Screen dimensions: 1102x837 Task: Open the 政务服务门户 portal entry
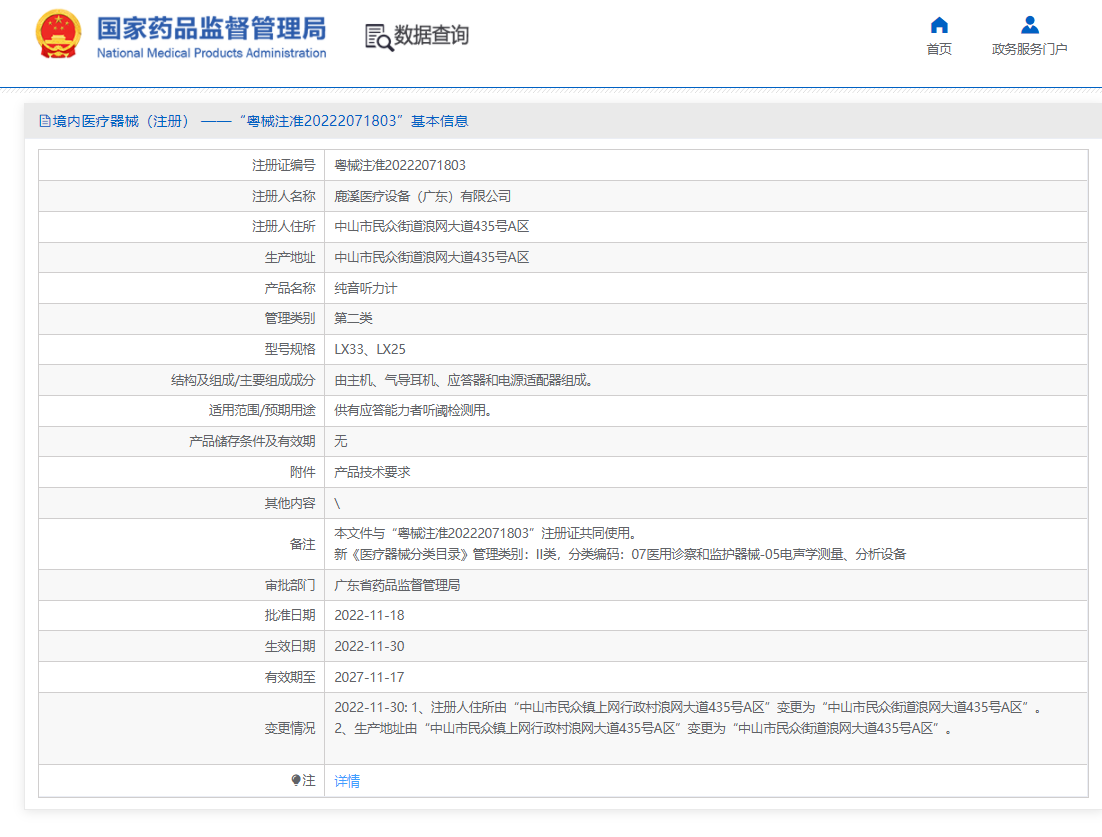pos(1028,47)
